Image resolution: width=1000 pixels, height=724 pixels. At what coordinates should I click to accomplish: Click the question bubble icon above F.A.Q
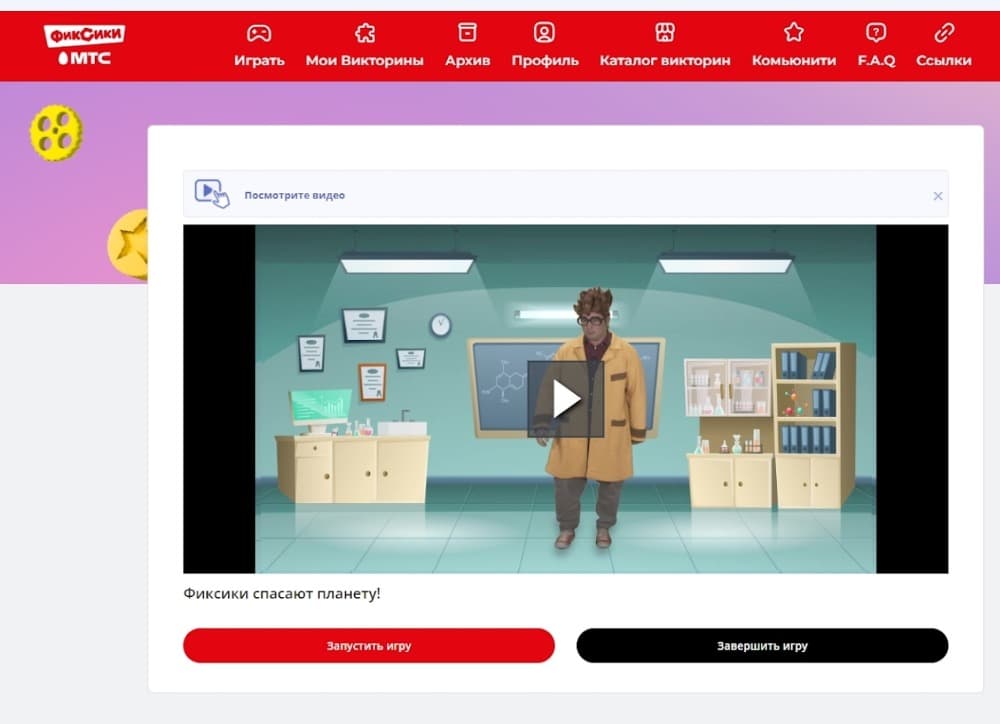point(876,32)
